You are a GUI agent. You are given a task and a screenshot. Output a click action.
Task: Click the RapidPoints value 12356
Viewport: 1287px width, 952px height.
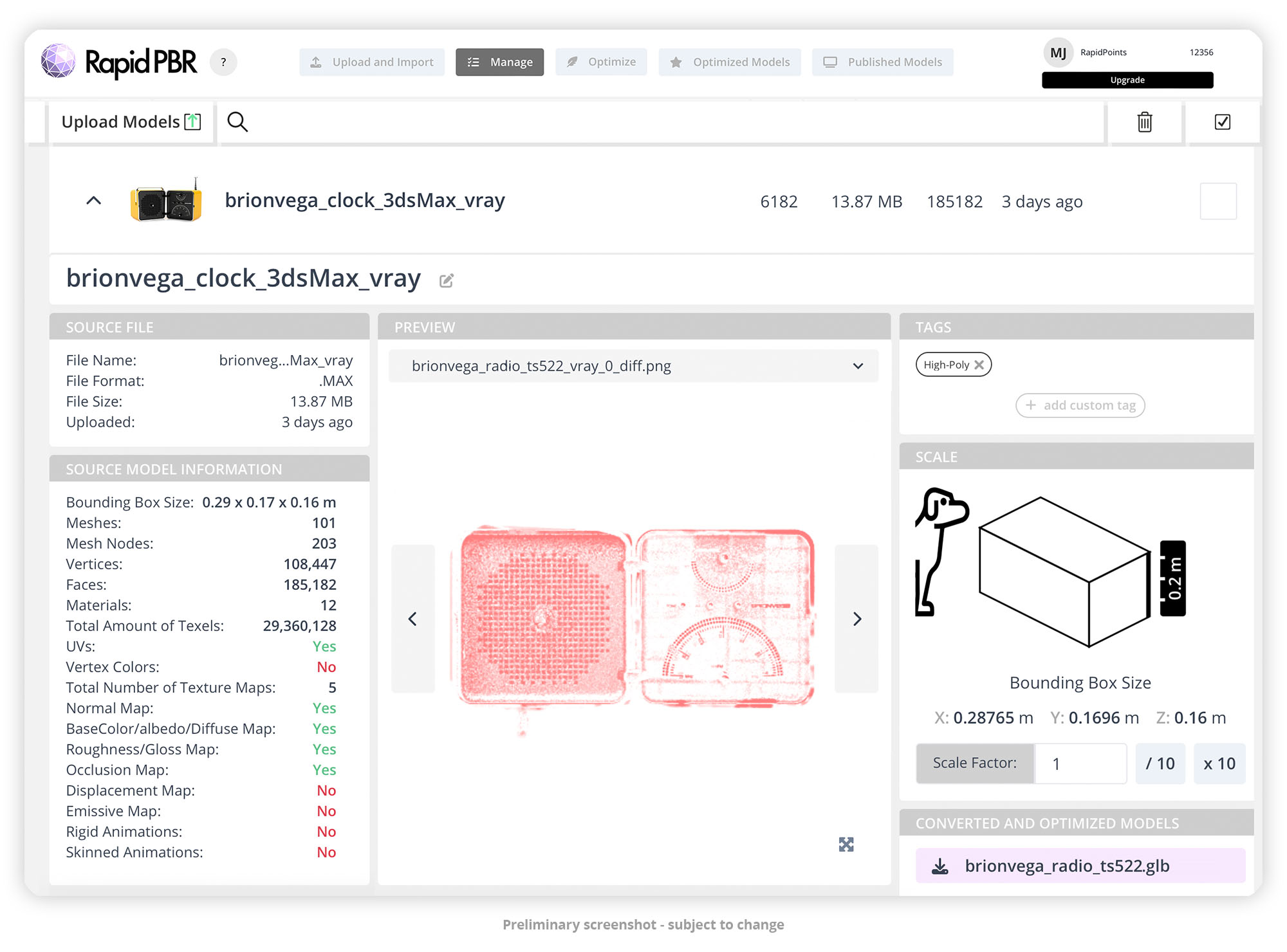pos(1201,53)
